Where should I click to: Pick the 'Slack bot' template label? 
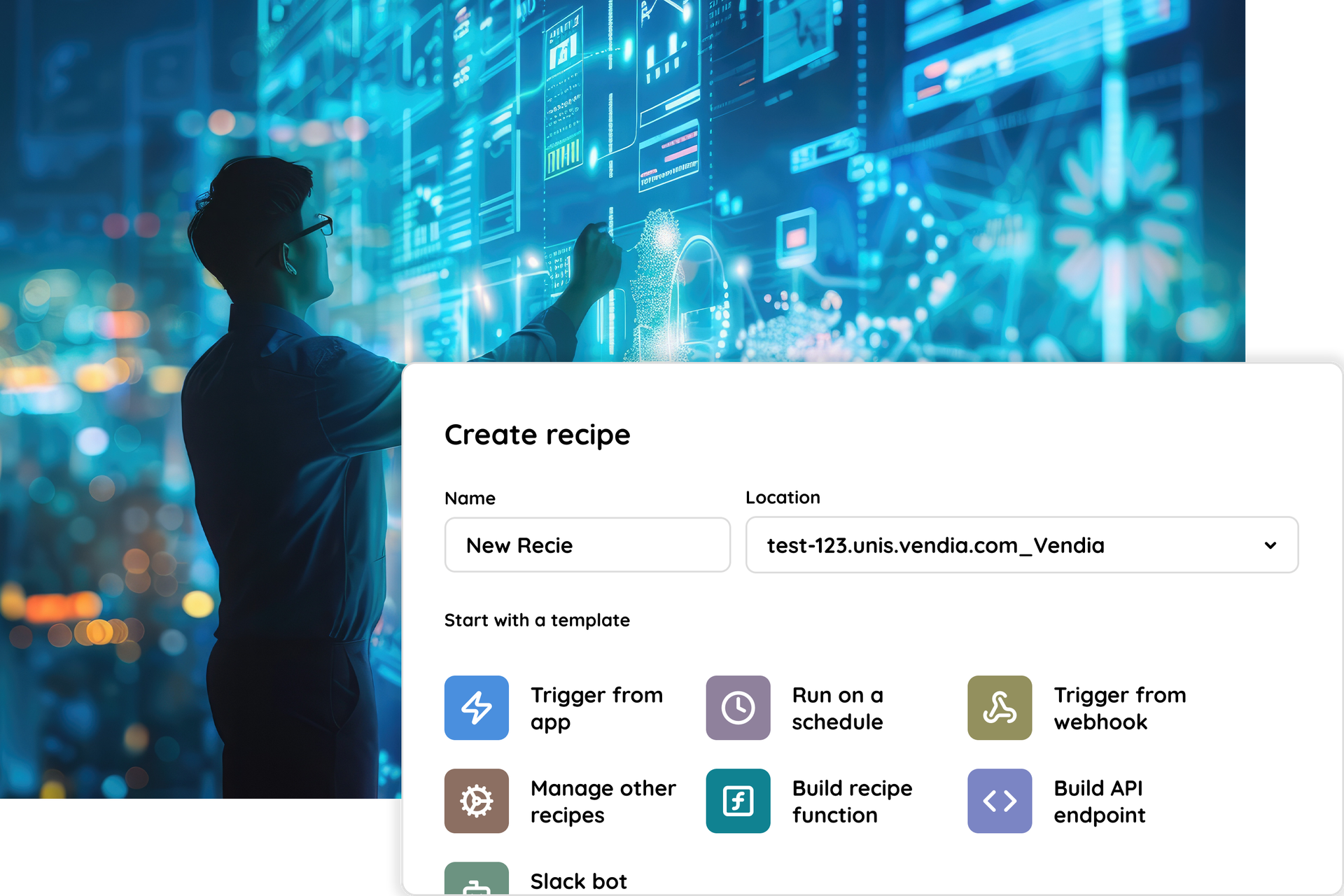point(578,881)
